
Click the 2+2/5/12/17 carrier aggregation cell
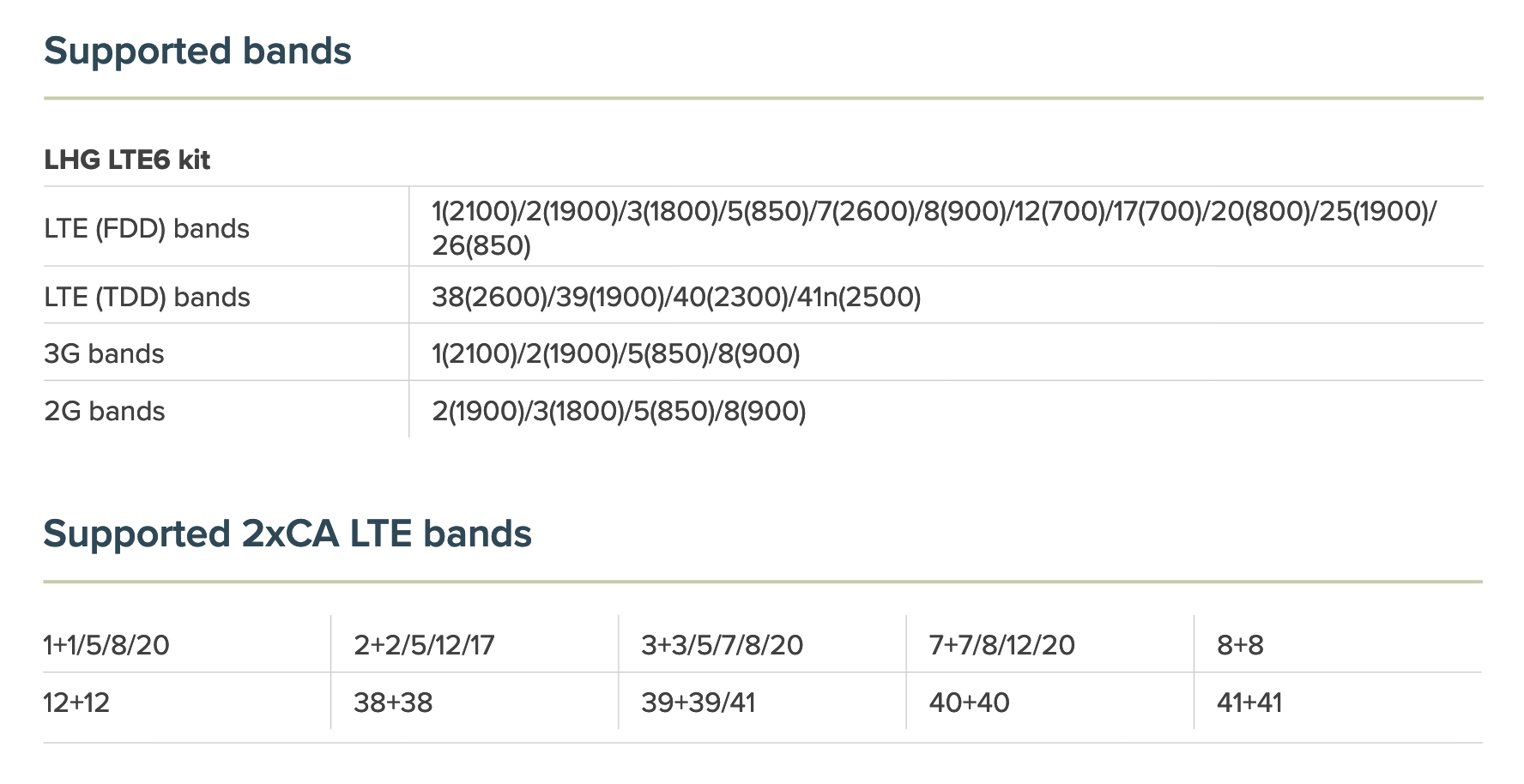[x=424, y=645]
